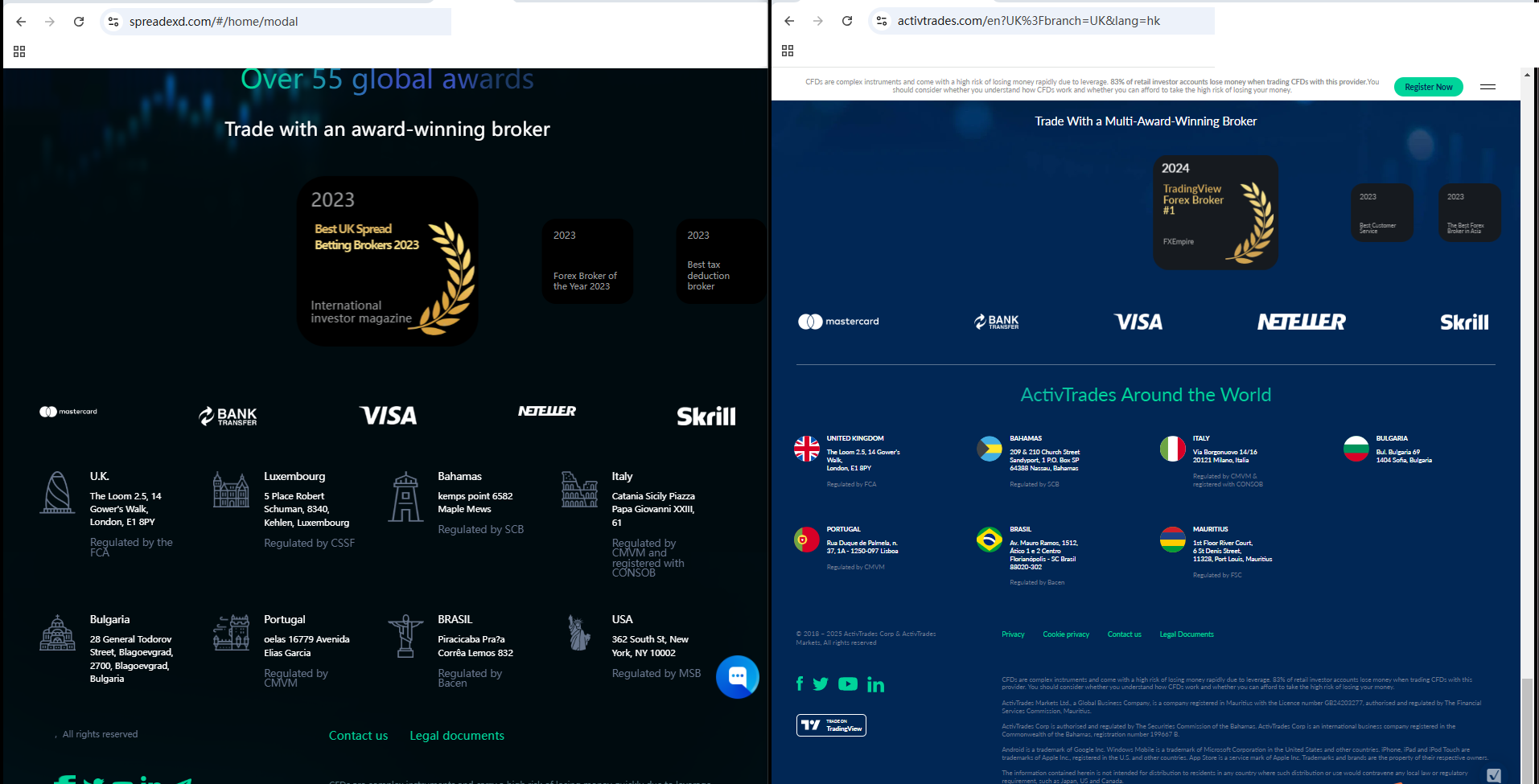Click the Register Now button

[1429, 87]
